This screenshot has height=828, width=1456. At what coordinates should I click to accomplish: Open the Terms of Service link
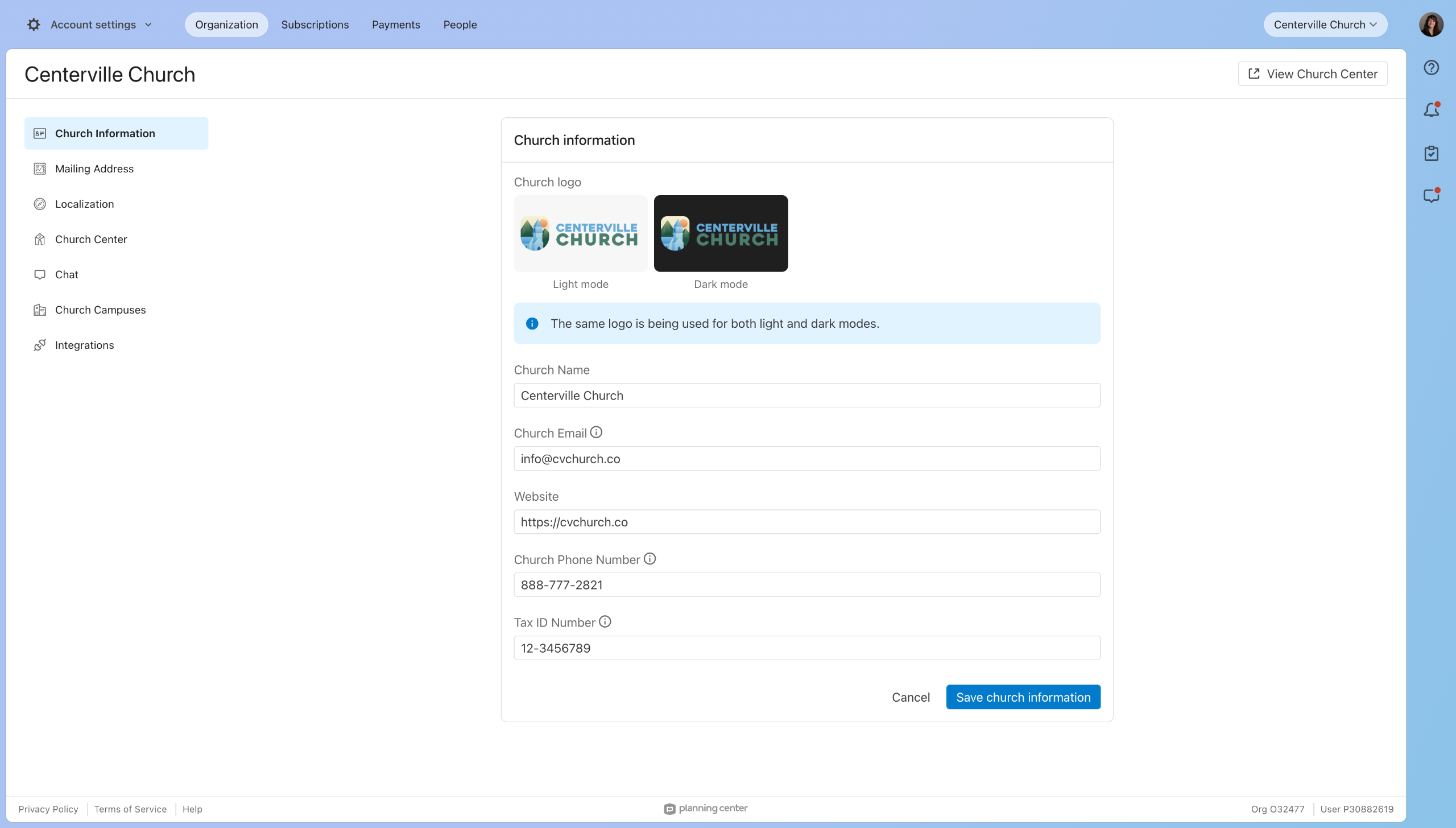(130, 809)
